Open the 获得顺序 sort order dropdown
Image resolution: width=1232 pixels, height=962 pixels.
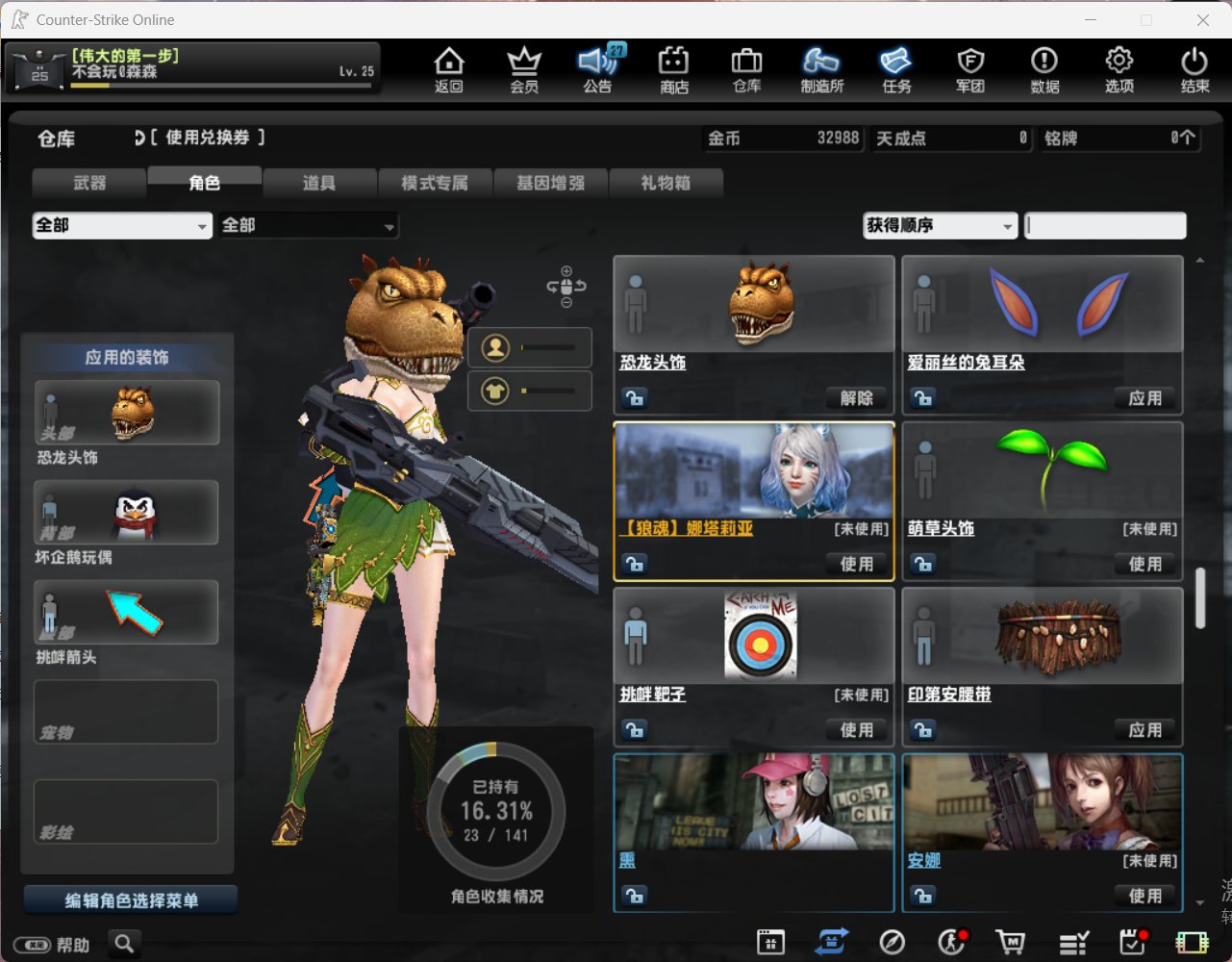(940, 226)
